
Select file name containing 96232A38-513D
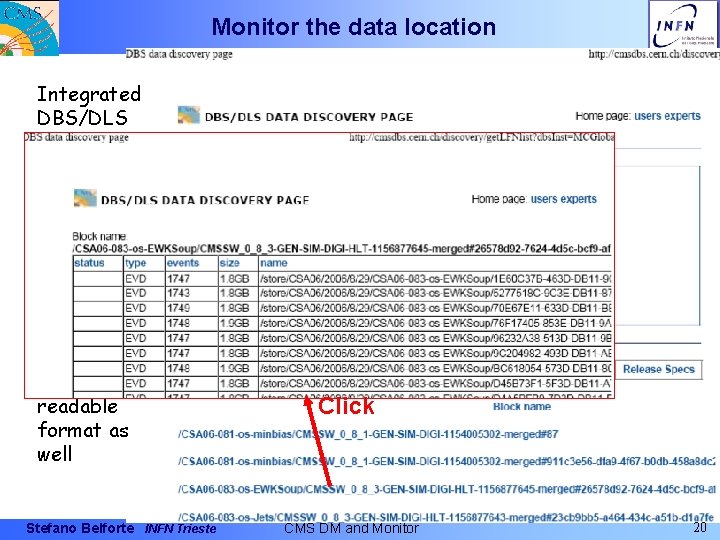[x=435, y=338]
